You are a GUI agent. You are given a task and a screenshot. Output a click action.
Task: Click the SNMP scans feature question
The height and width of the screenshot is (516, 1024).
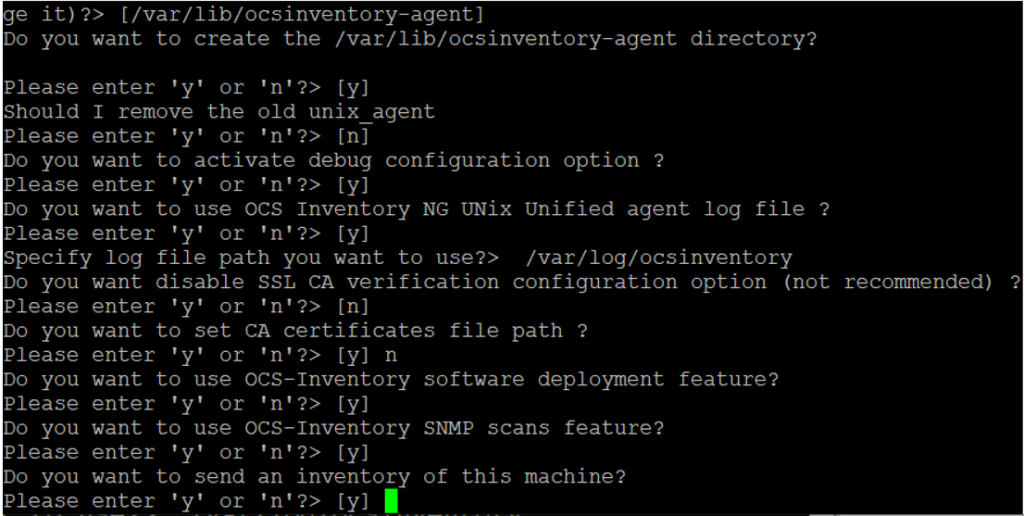[333, 428]
